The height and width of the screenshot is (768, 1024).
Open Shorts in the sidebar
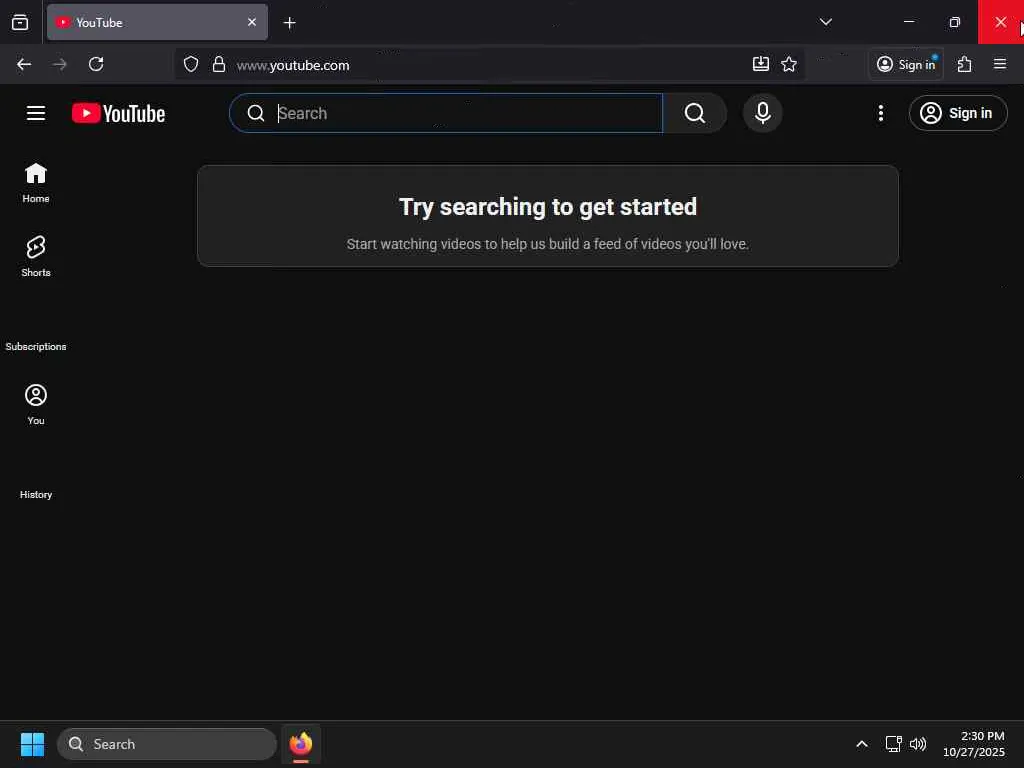click(36, 257)
